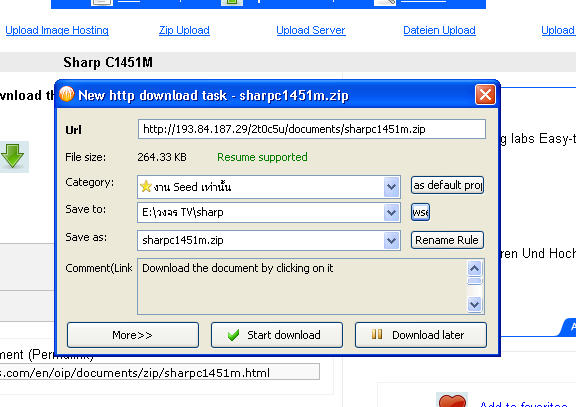Expand the Save as filename dropdown
This screenshot has width=576, height=407.
coord(391,241)
